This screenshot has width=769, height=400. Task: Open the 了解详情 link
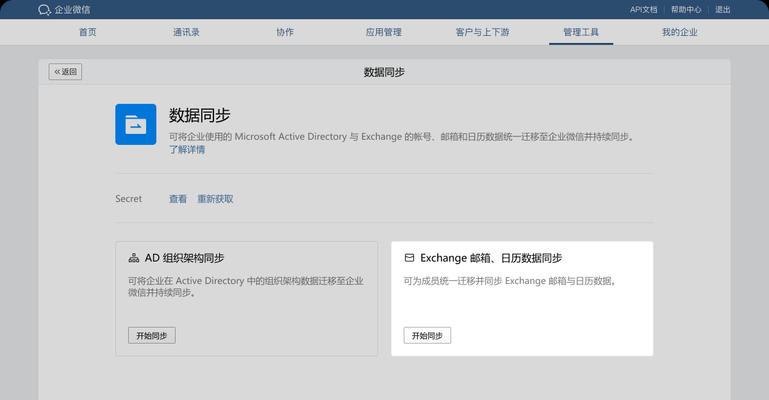pos(187,150)
